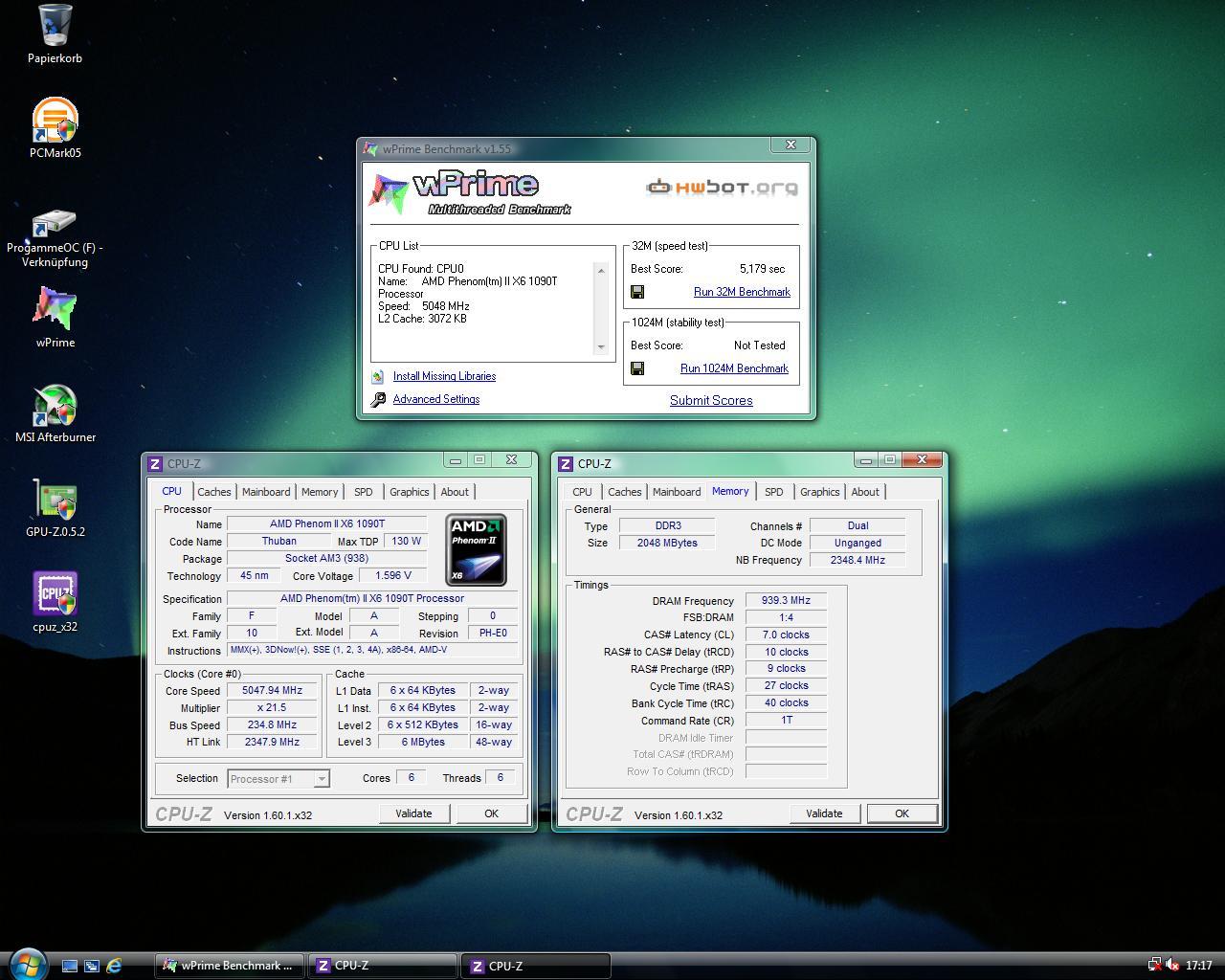This screenshot has width=1225, height=980.
Task: Click the taskbar clock showing 17:17
Action: [x=1198, y=966]
